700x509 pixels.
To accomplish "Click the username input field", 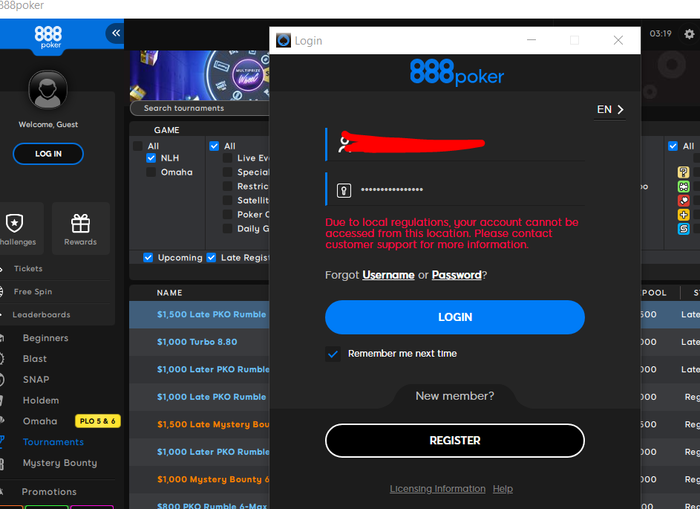I will [x=455, y=144].
